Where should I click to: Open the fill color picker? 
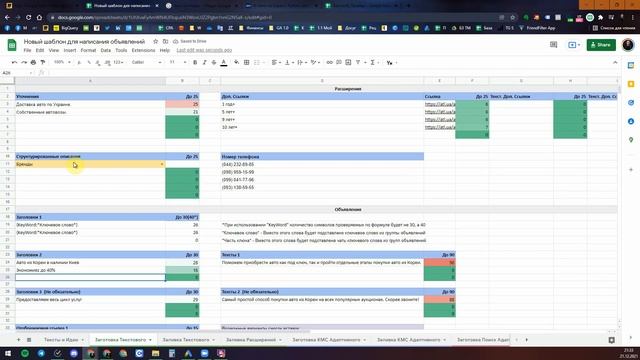(237, 62)
